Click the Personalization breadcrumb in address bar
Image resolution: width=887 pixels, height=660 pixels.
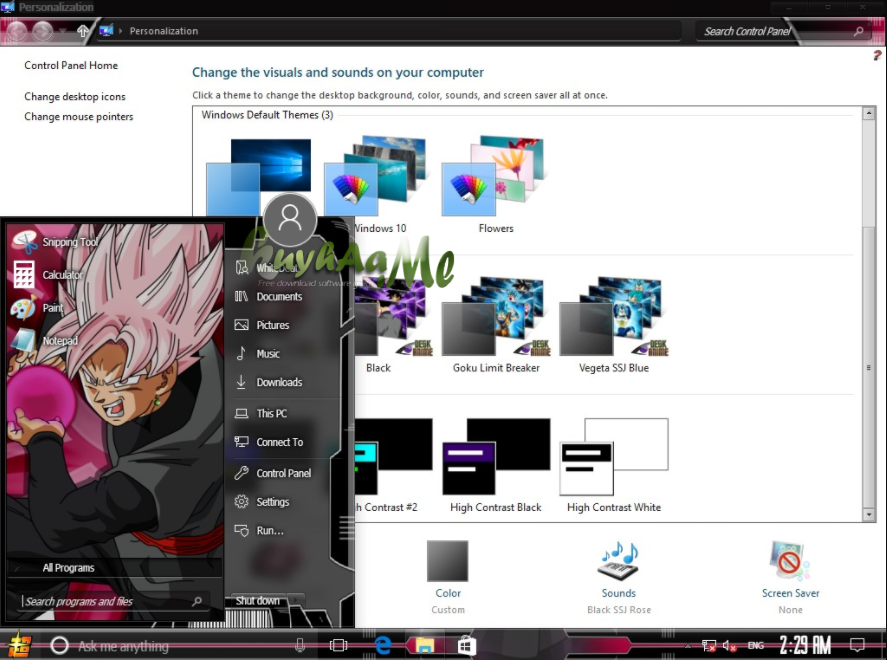point(164,31)
